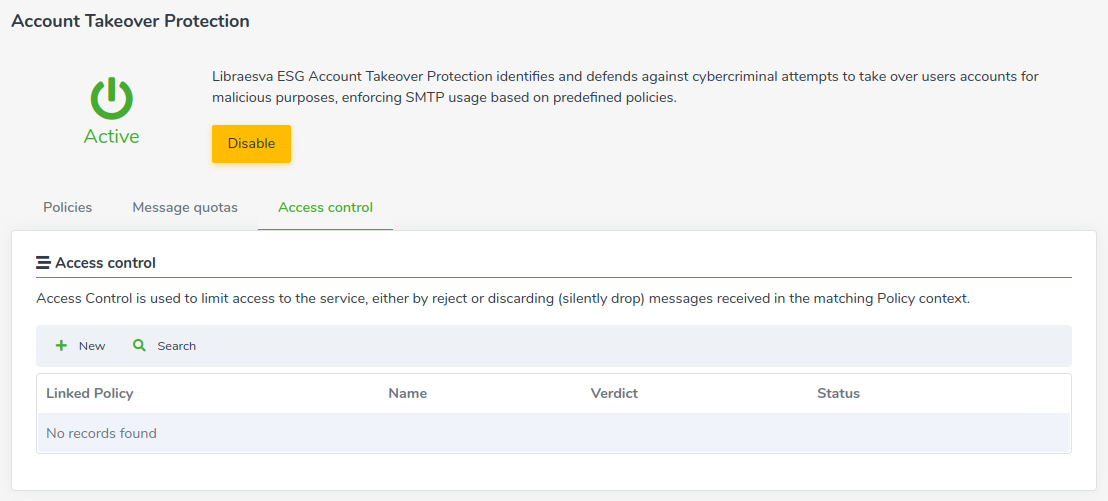Image resolution: width=1108 pixels, height=501 pixels.
Task: Sort by Status column header
Action: tap(839, 394)
